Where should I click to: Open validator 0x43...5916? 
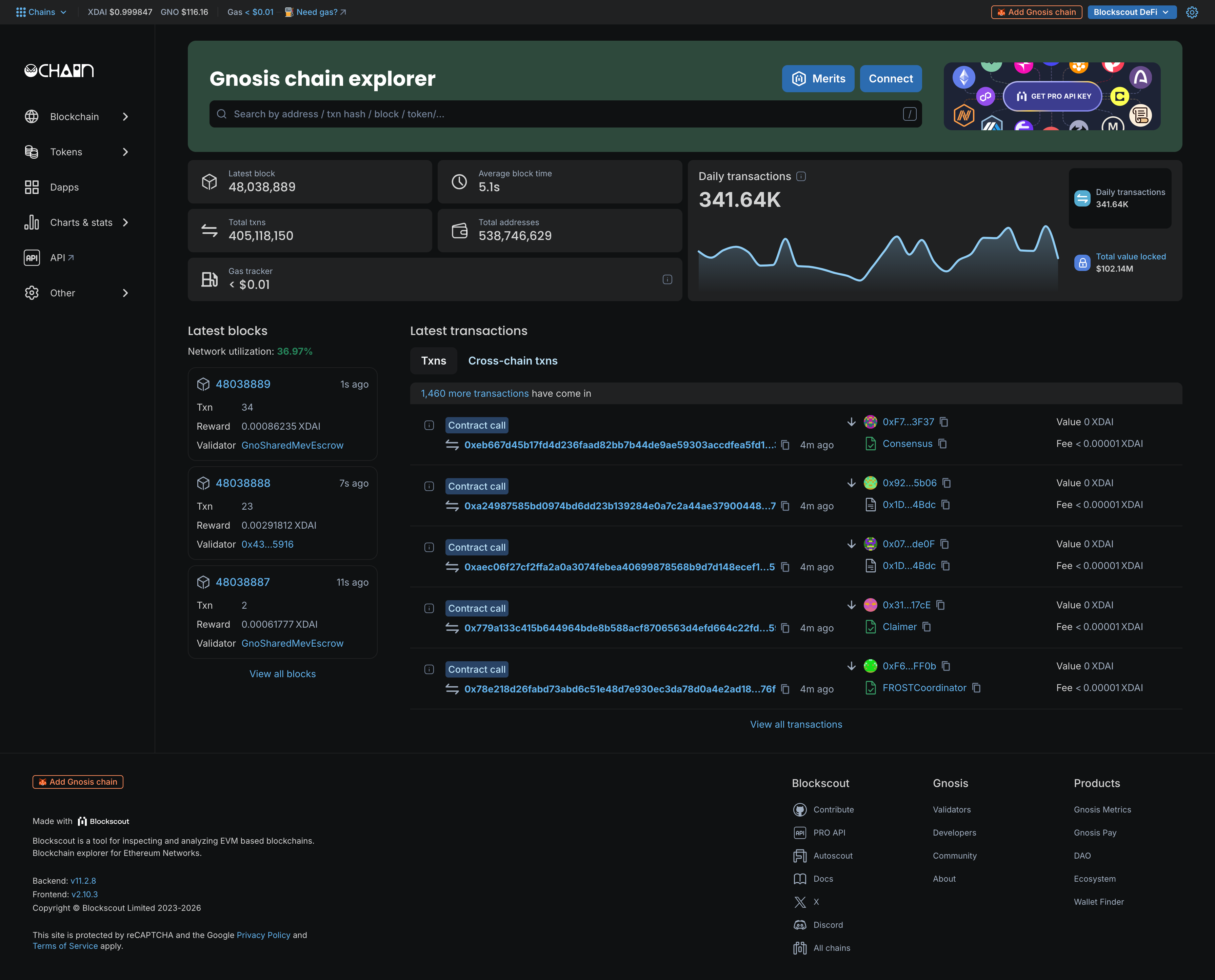point(267,544)
